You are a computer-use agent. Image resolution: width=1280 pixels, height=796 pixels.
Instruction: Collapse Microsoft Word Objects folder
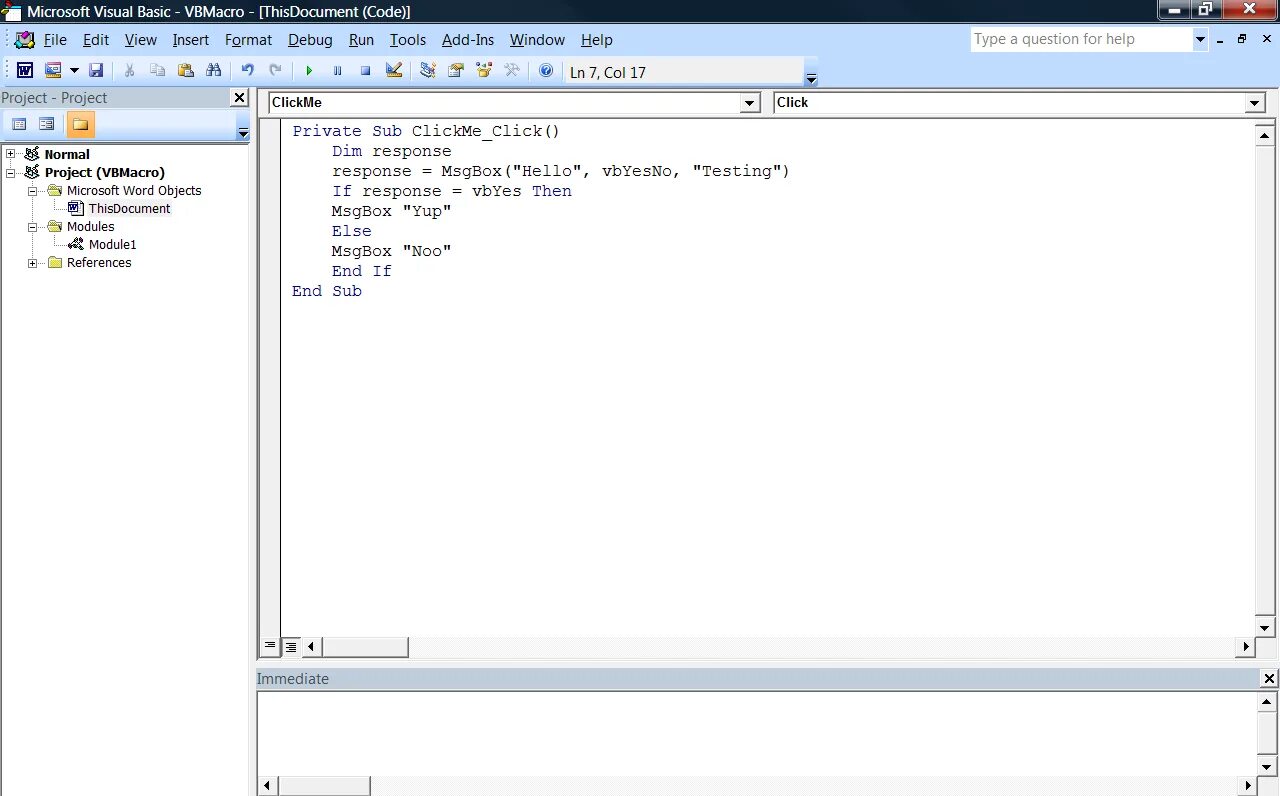click(32, 190)
